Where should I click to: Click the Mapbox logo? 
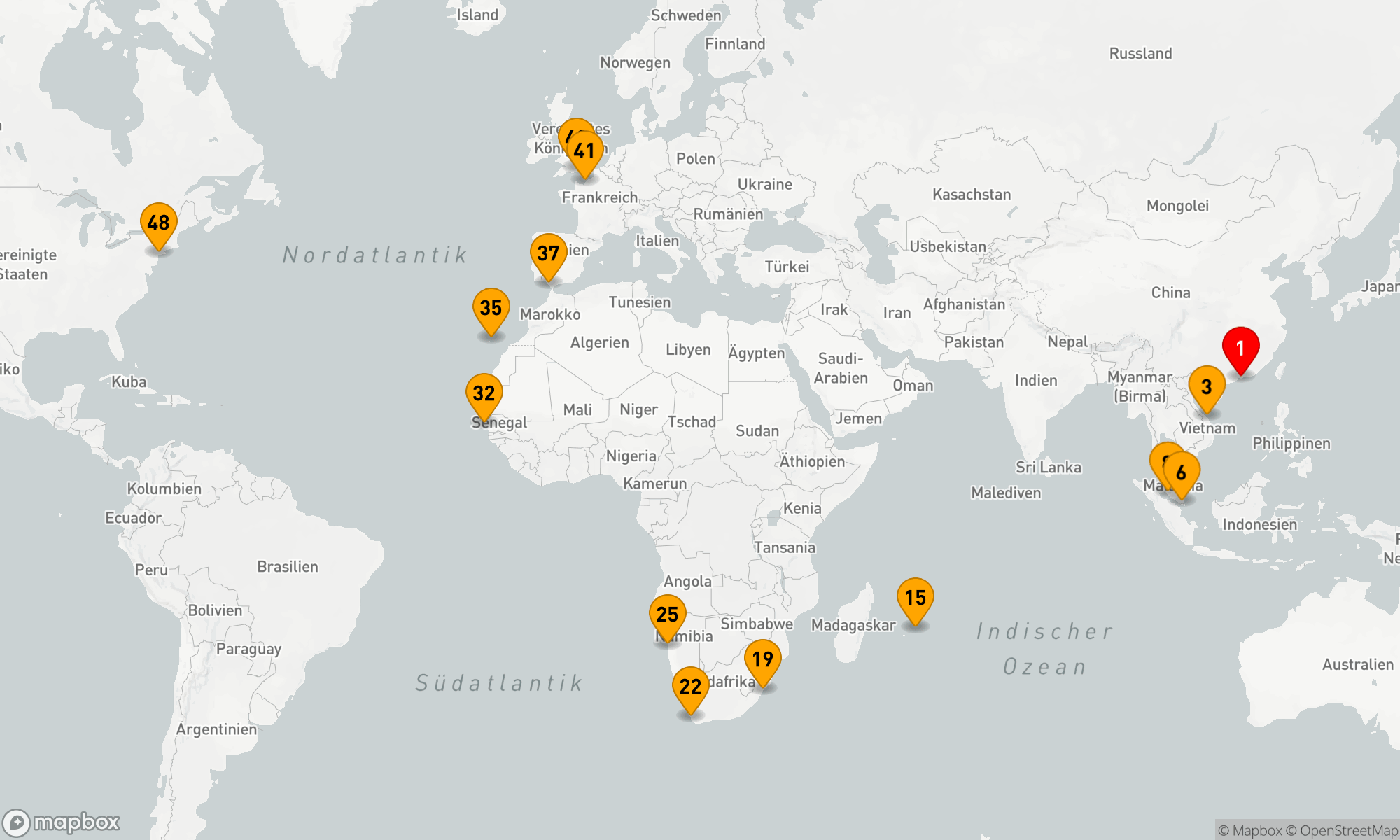click(62, 822)
